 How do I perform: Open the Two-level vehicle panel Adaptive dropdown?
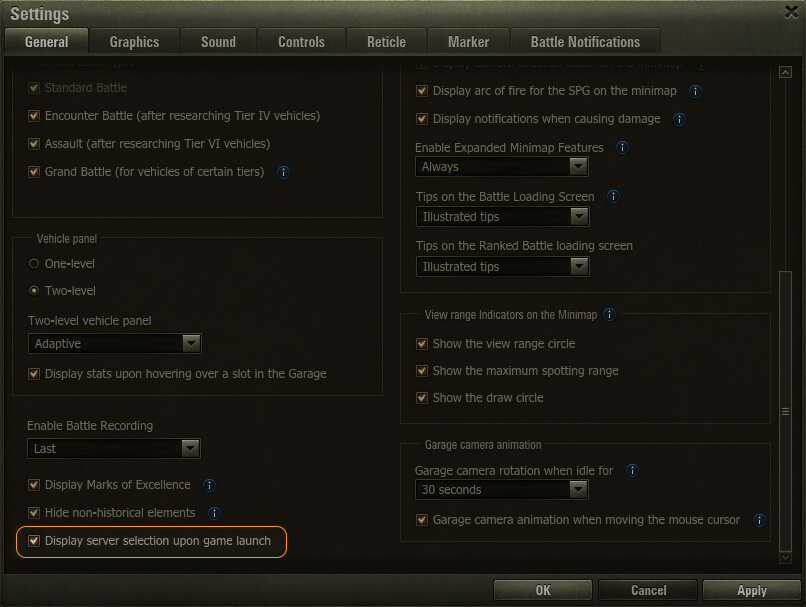point(114,343)
